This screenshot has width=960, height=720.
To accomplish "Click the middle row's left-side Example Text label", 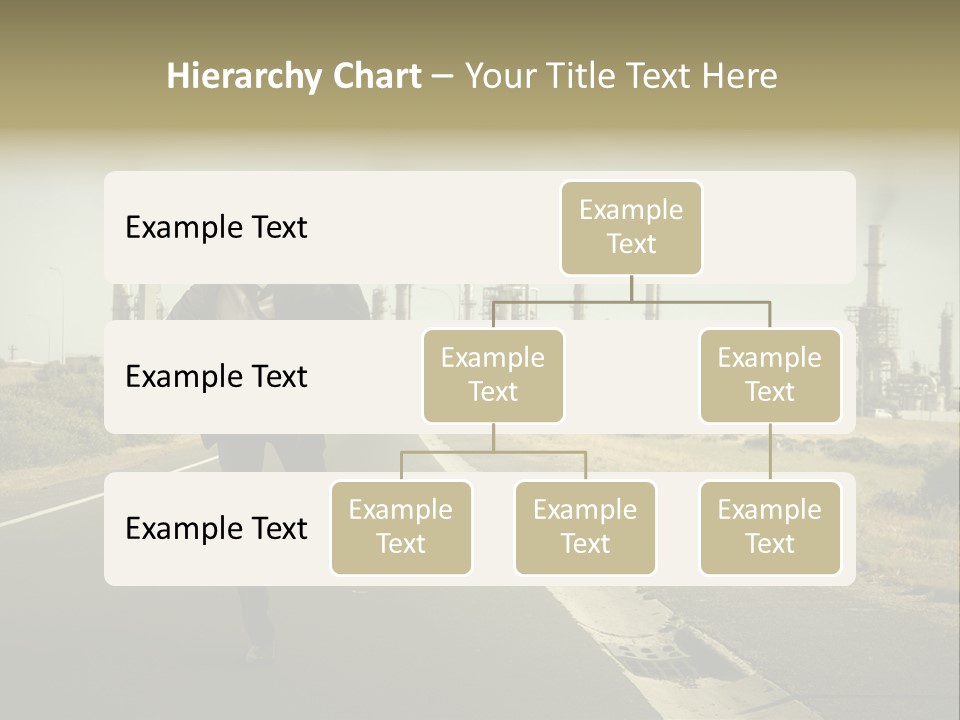I will pyautogui.click(x=216, y=377).
